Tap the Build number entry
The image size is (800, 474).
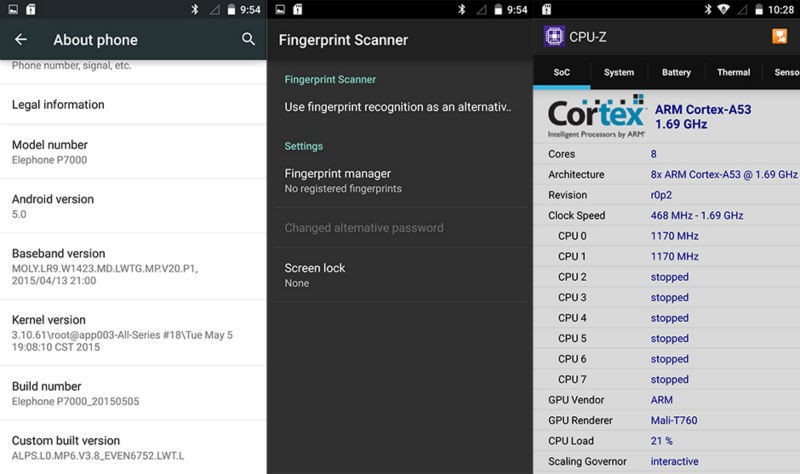133,393
